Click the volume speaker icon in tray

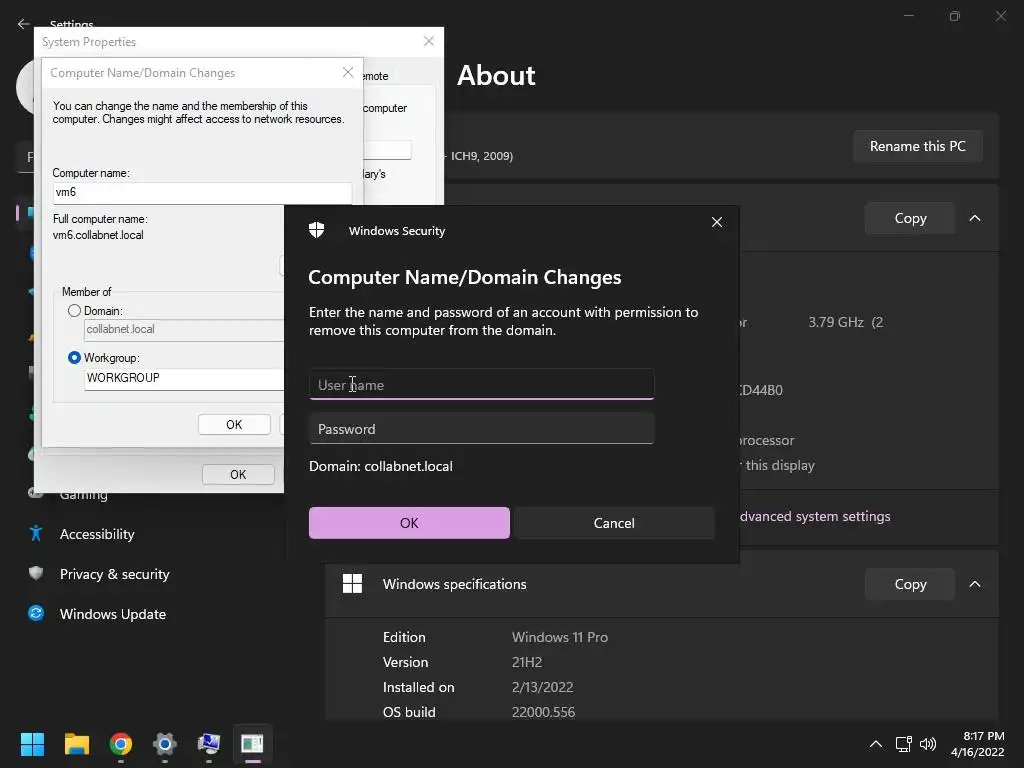click(927, 744)
